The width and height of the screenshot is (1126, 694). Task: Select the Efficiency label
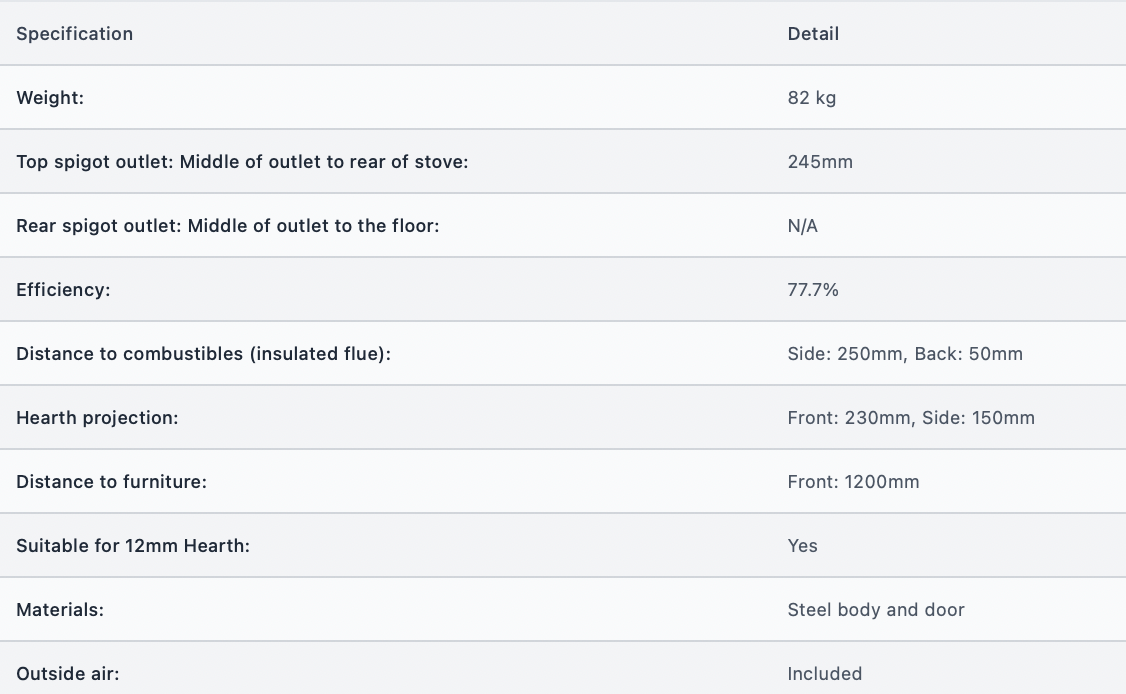tap(63, 290)
